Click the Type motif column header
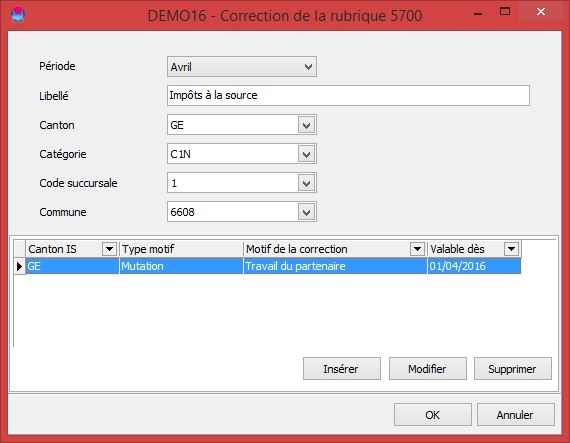 (181, 249)
